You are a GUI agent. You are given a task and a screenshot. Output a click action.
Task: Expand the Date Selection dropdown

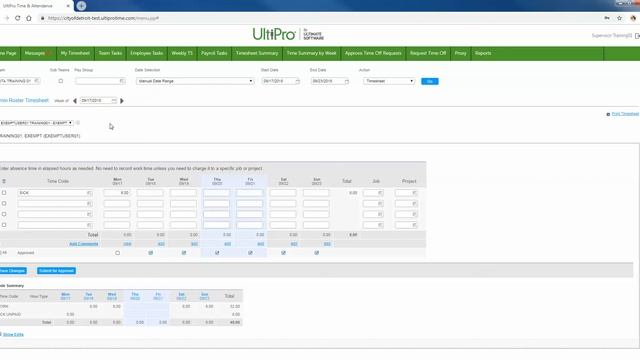pos(195,81)
